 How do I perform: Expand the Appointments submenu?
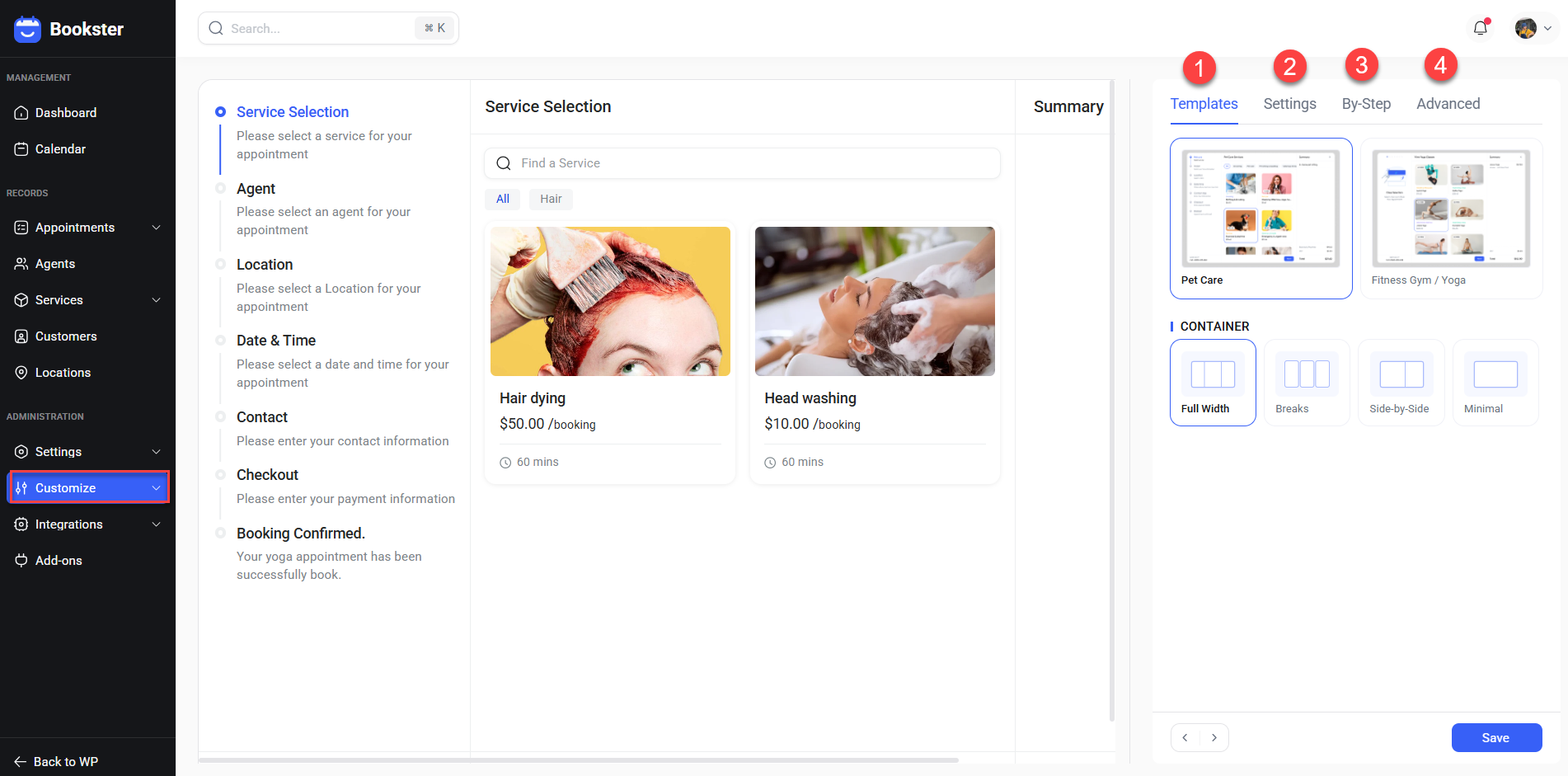click(x=87, y=228)
